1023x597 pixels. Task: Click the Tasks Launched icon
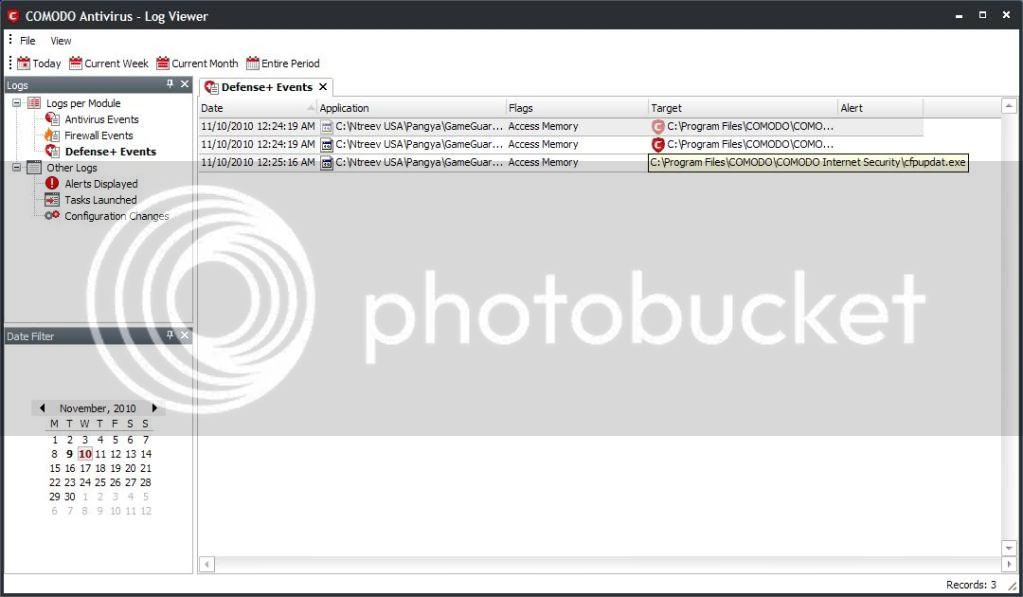[x=52, y=200]
